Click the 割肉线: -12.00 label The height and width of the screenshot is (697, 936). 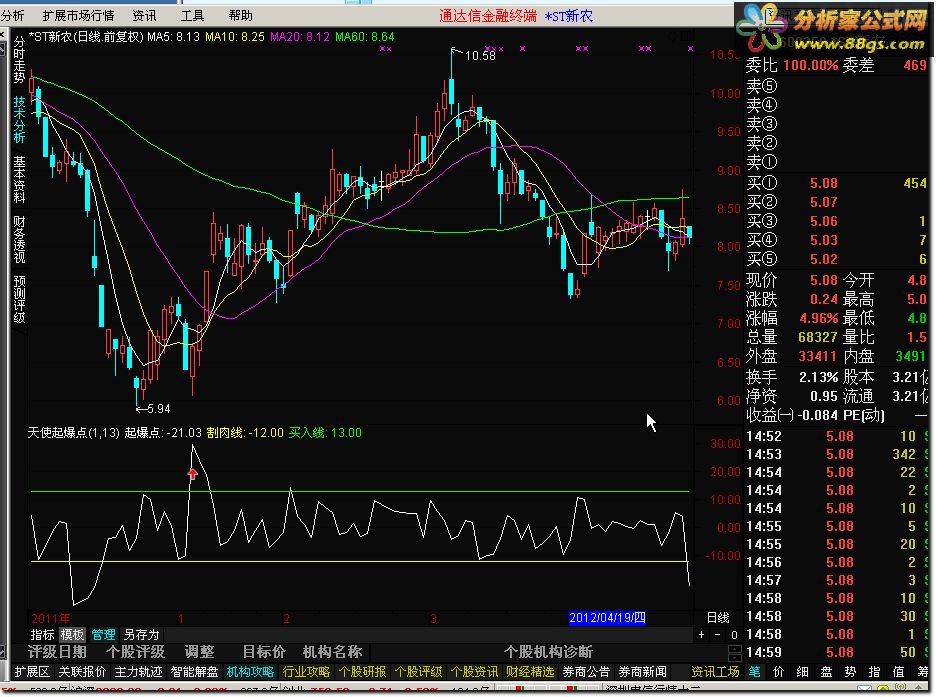pyautogui.click(x=245, y=433)
